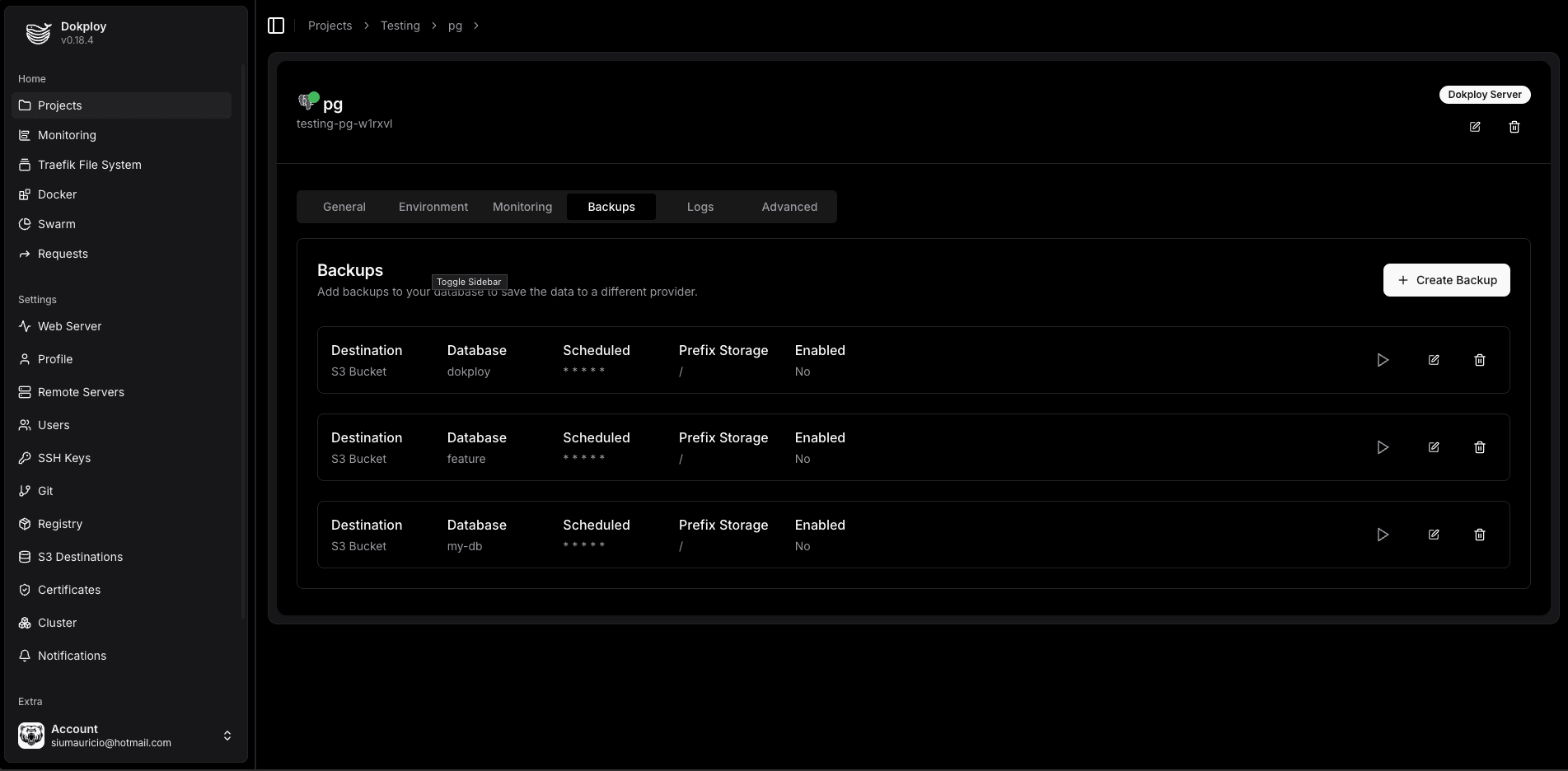Screen dimensions: 1568x771
Task: Delete the feature database backup
Action: tap(1480, 447)
